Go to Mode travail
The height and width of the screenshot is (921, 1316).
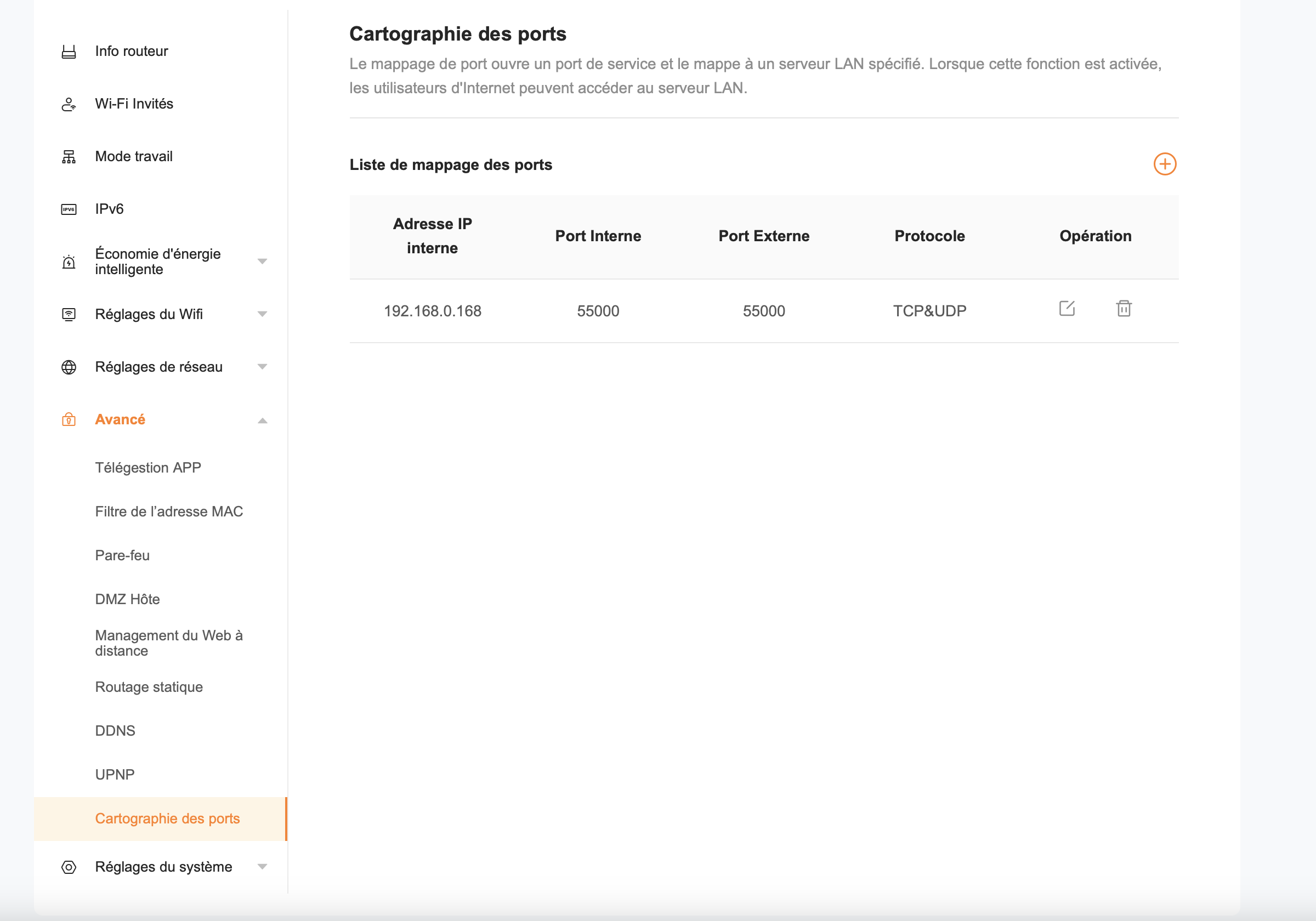[134, 157]
